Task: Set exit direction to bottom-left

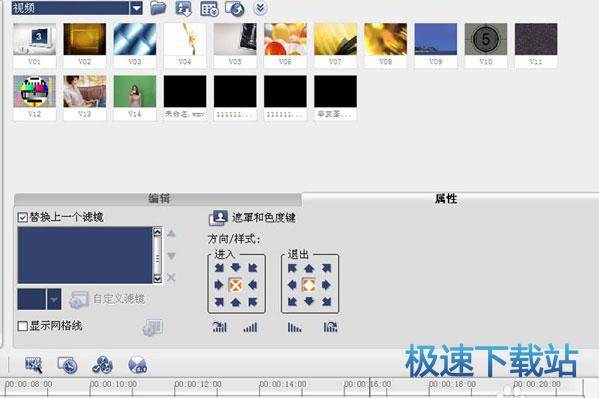Action: [292, 302]
